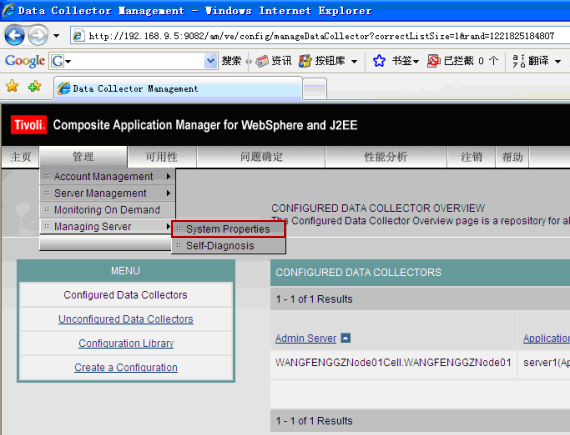
Task: Click the 已拦截 popup blocker icon
Action: click(x=433, y=61)
